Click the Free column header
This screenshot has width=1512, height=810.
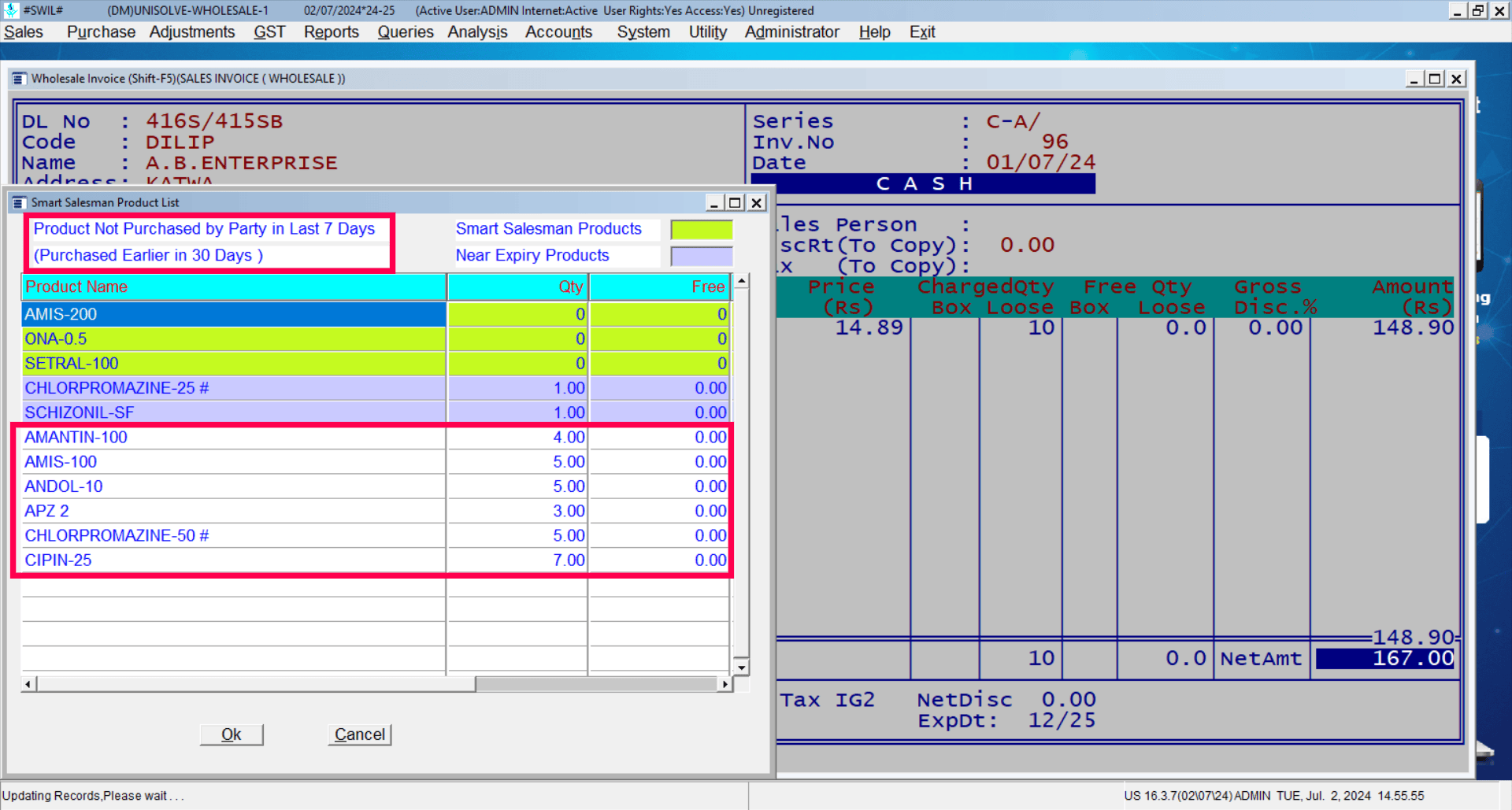[x=660, y=287]
